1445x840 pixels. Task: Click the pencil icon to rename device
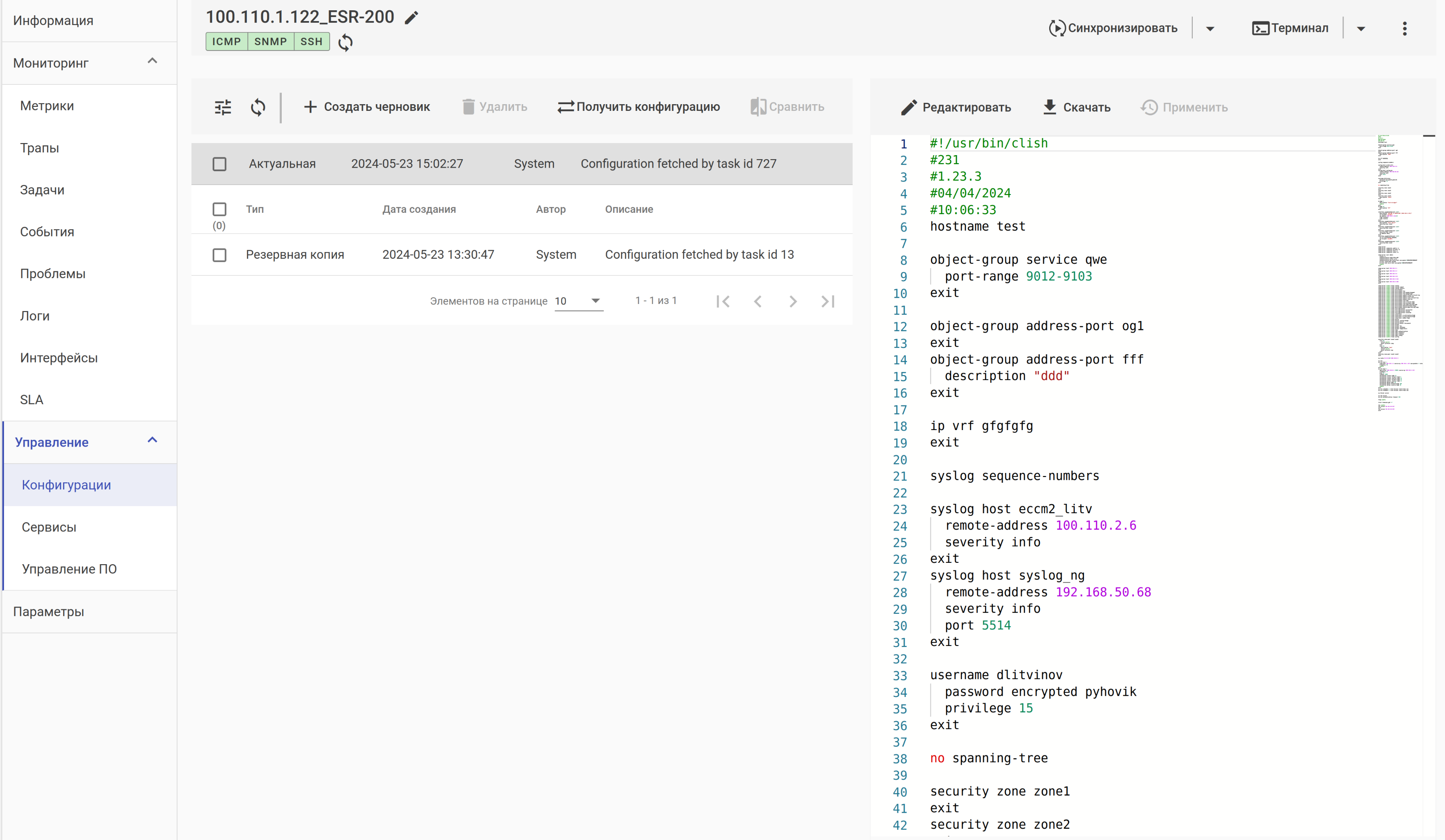pyautogui.click(x=411, y=18)
